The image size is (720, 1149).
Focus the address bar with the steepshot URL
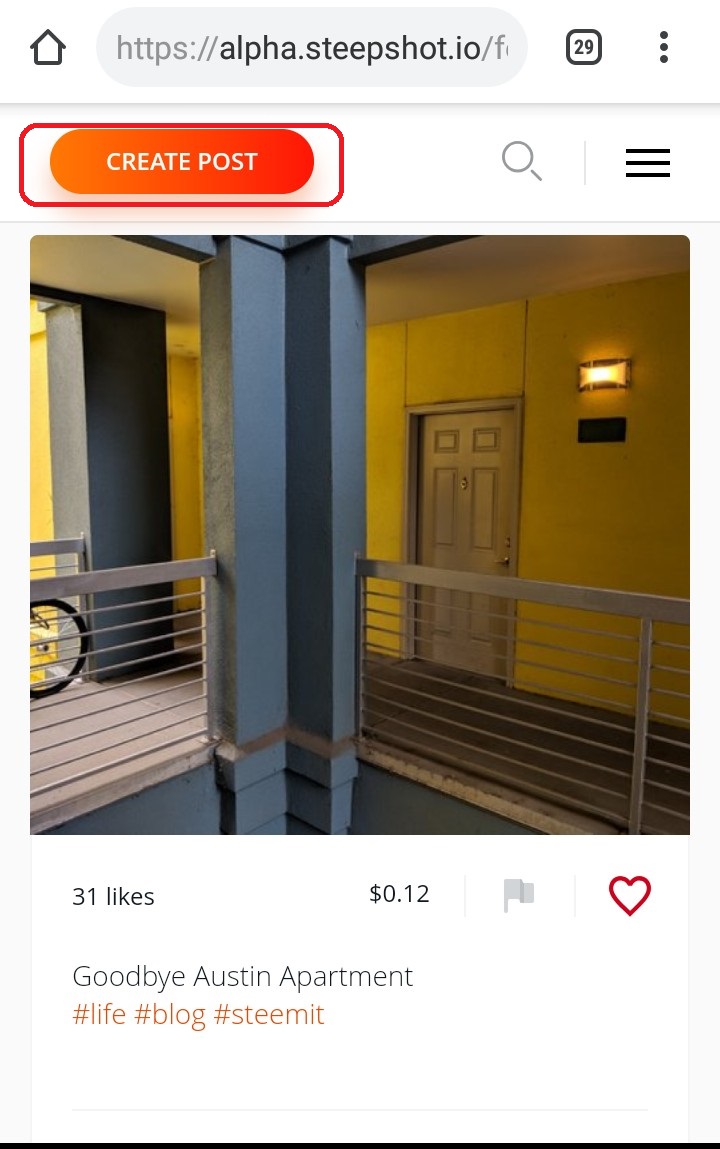(312, 48)
